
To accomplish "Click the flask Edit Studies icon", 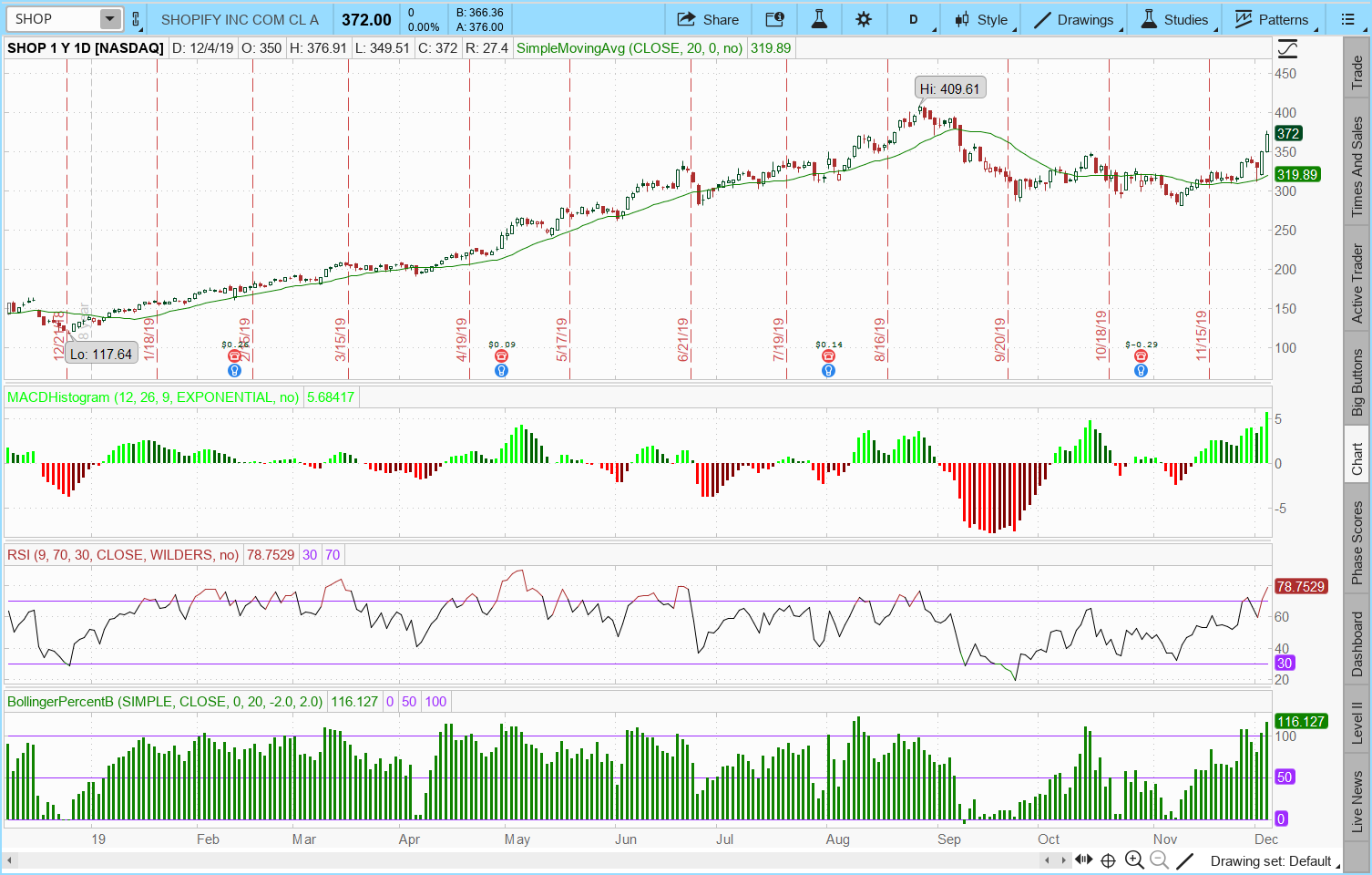I will [x=819, y=19].
